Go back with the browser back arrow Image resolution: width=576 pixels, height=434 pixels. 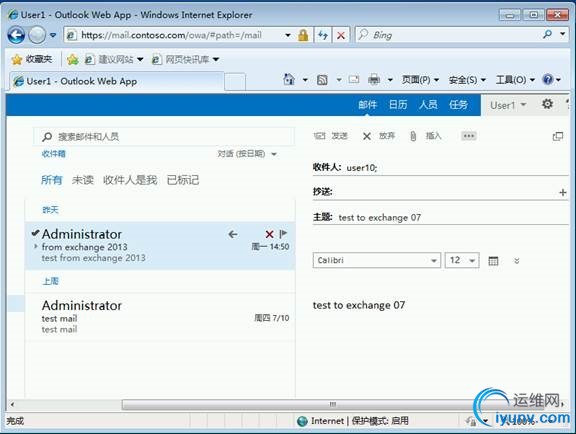pos(16,35)
